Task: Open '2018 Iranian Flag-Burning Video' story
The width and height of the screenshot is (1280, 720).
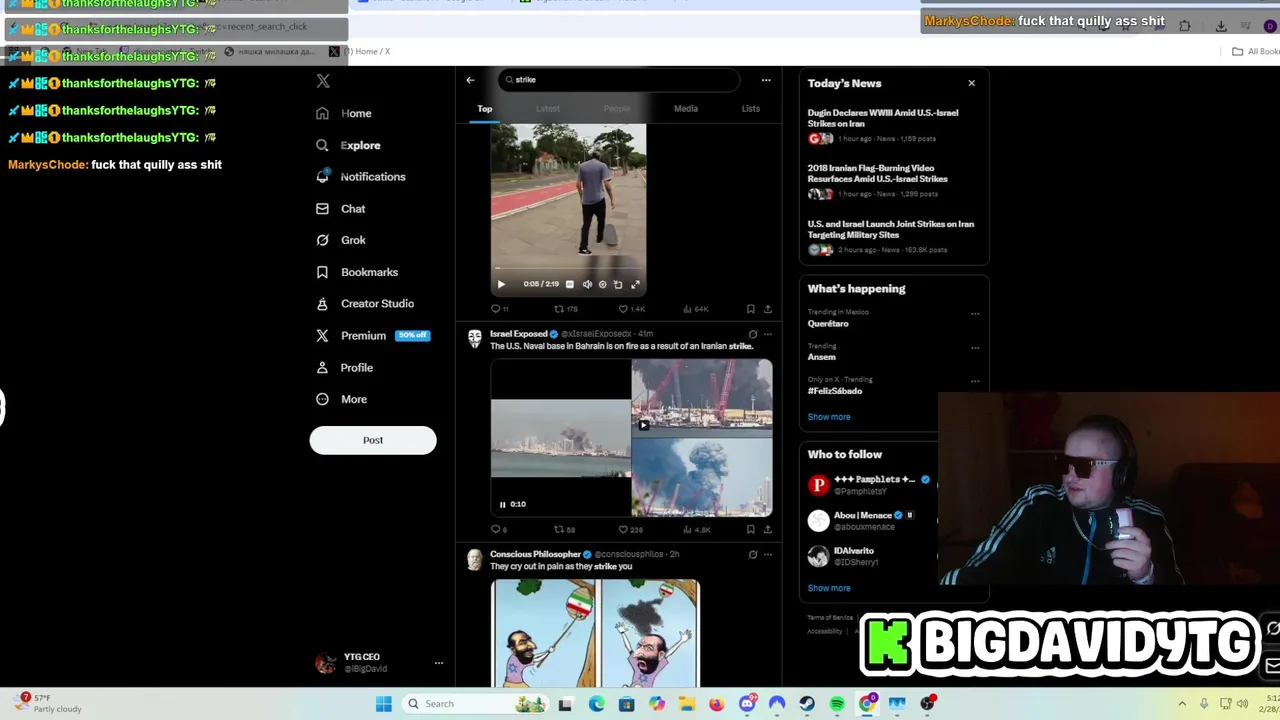Action: coord(878,174)
